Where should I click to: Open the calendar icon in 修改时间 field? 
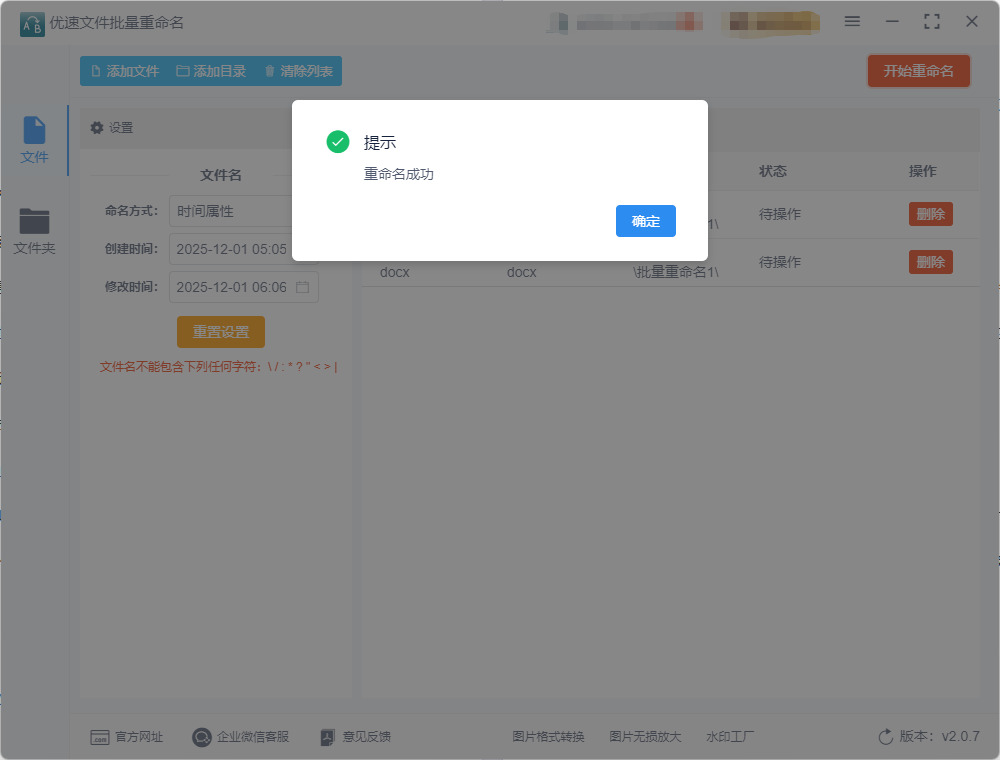[302, 287]
